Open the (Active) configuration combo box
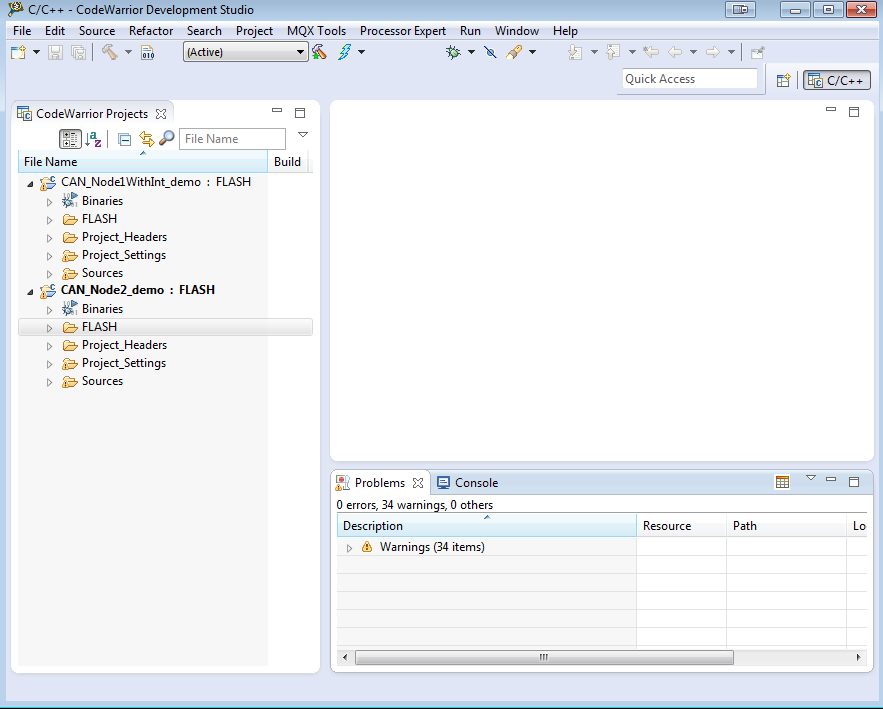Screen dimensions: 883x709 tap(246, 52)
